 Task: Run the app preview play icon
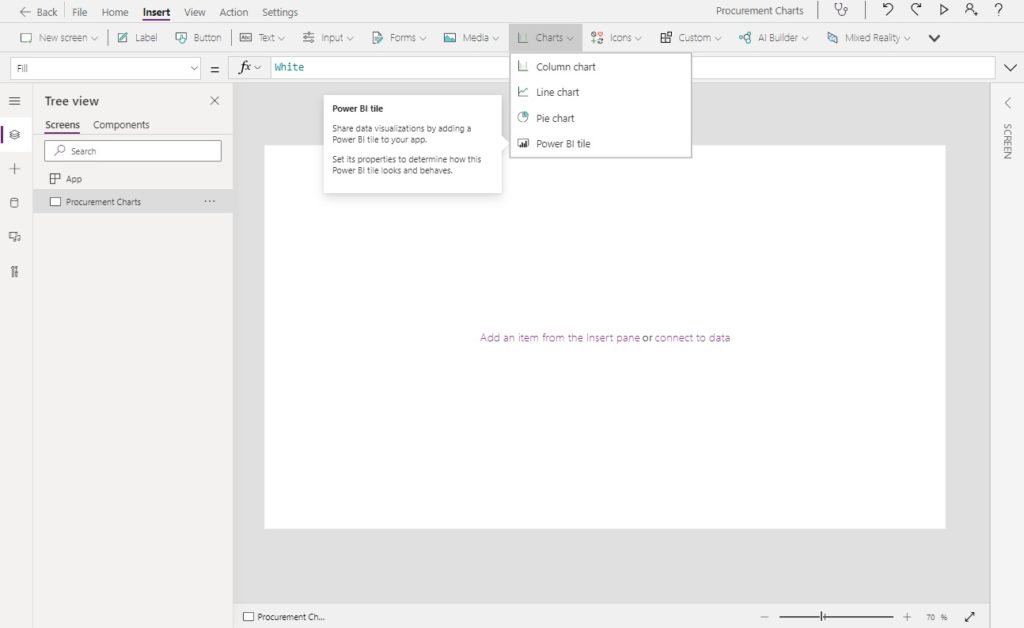coord(942,10)
